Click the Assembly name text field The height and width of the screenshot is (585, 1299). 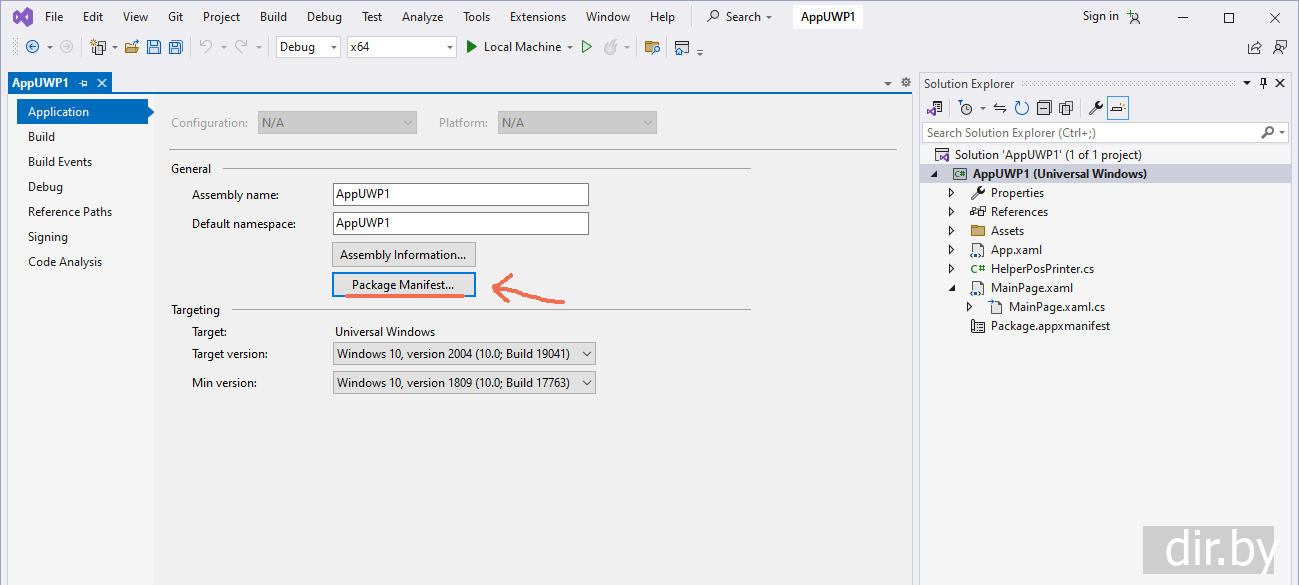coord(460,194)
